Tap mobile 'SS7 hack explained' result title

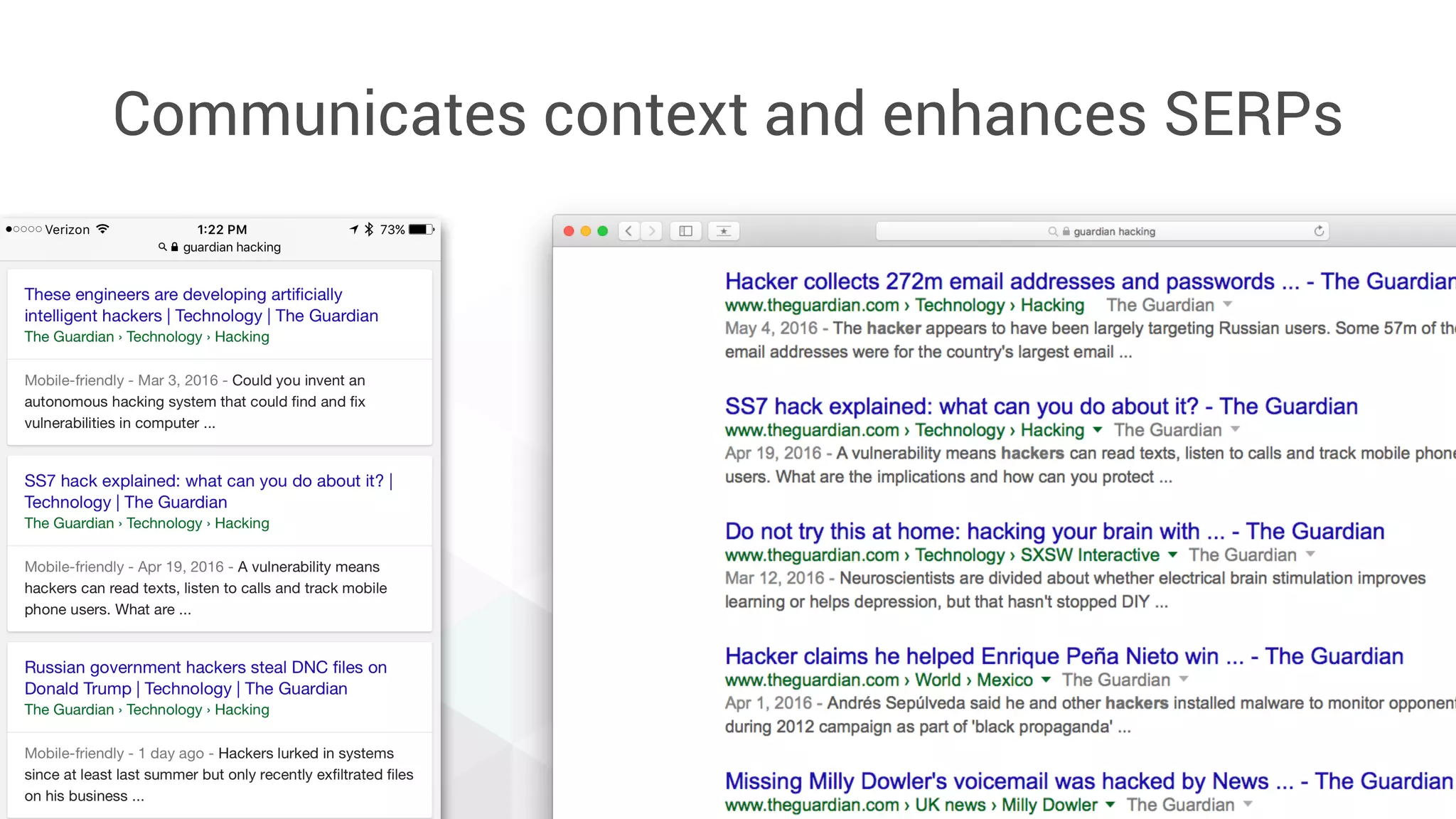click(x=208, y=491)
